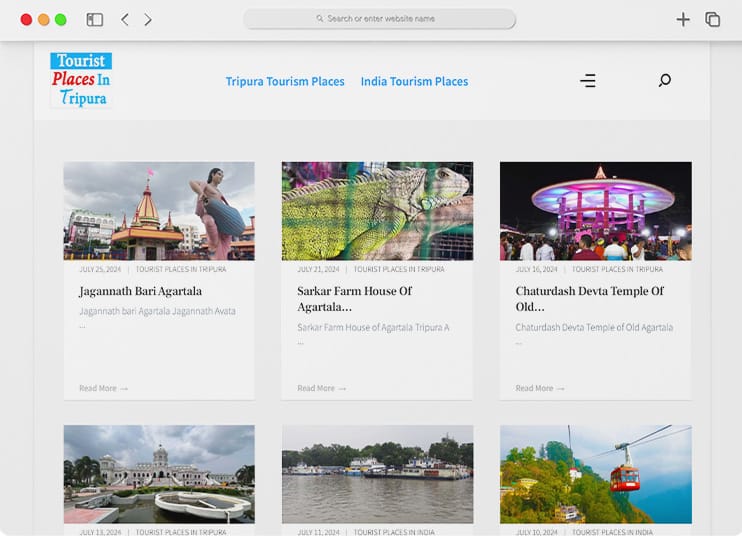Click category link beside July 16, 2024
Screen dimensions: 742x536
pyautogui.click(x=617, y=269)
